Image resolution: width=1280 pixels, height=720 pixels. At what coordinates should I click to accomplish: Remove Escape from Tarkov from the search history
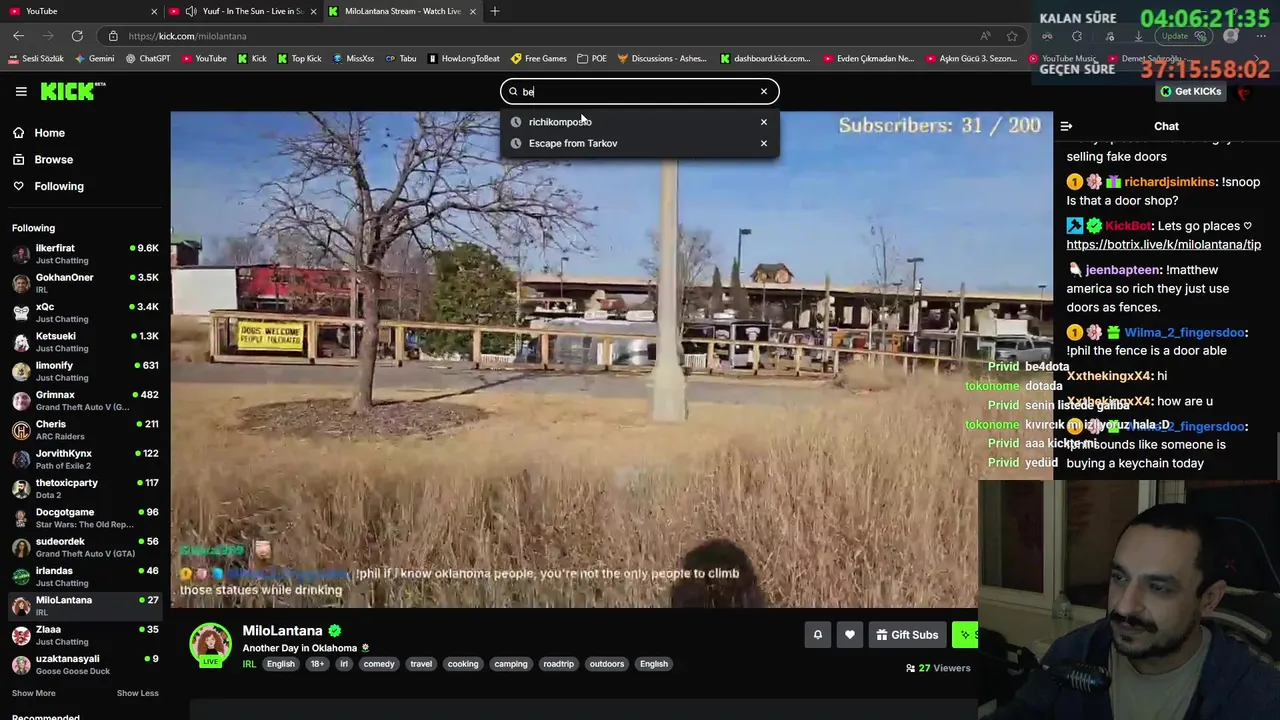pyautogui.click(x=764, y=143)
